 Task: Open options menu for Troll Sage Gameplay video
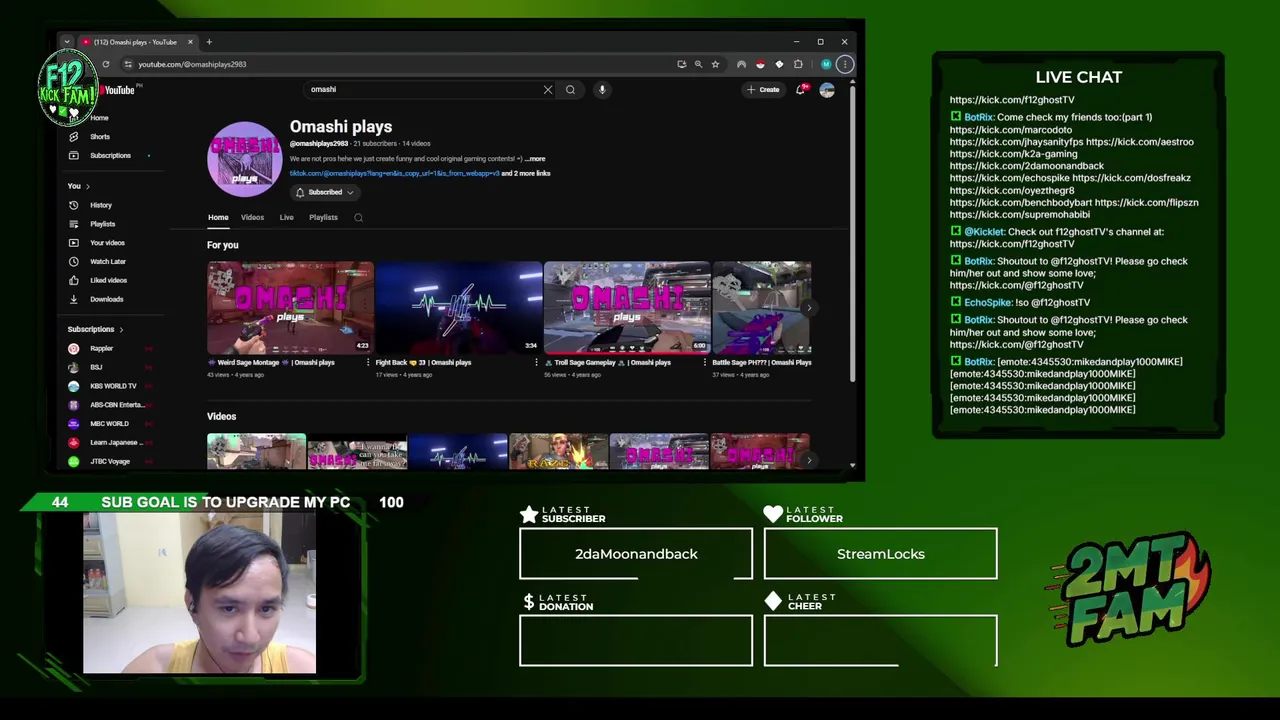(704, 363)
